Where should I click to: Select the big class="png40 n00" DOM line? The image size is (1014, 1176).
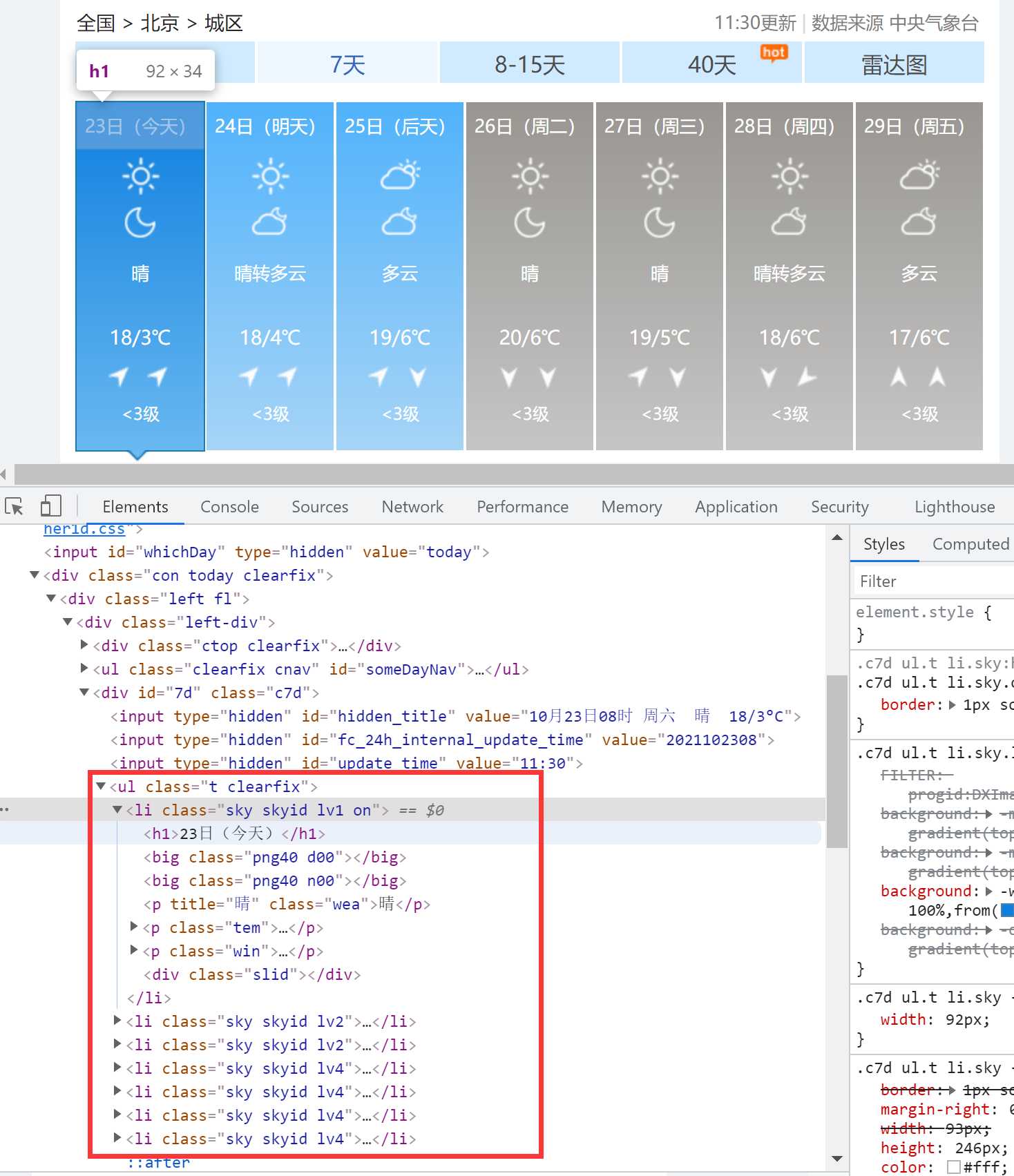pos(275,880)
